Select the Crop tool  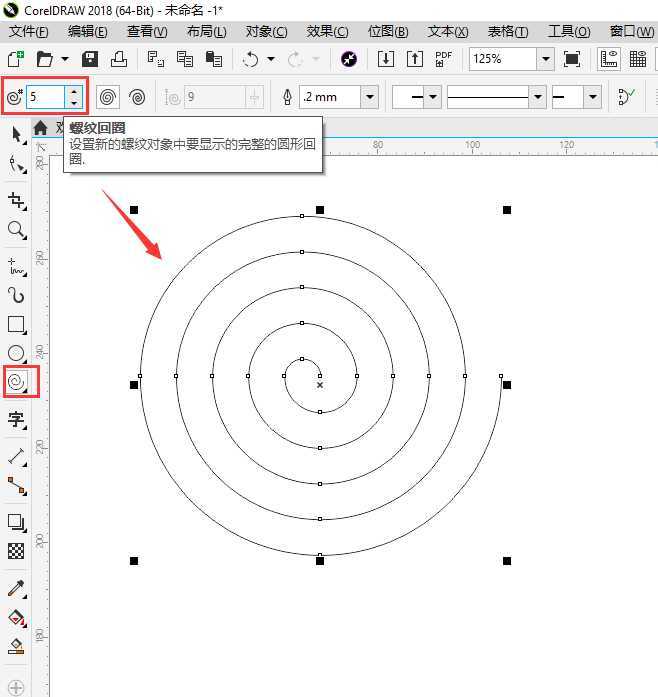(16, 200)
